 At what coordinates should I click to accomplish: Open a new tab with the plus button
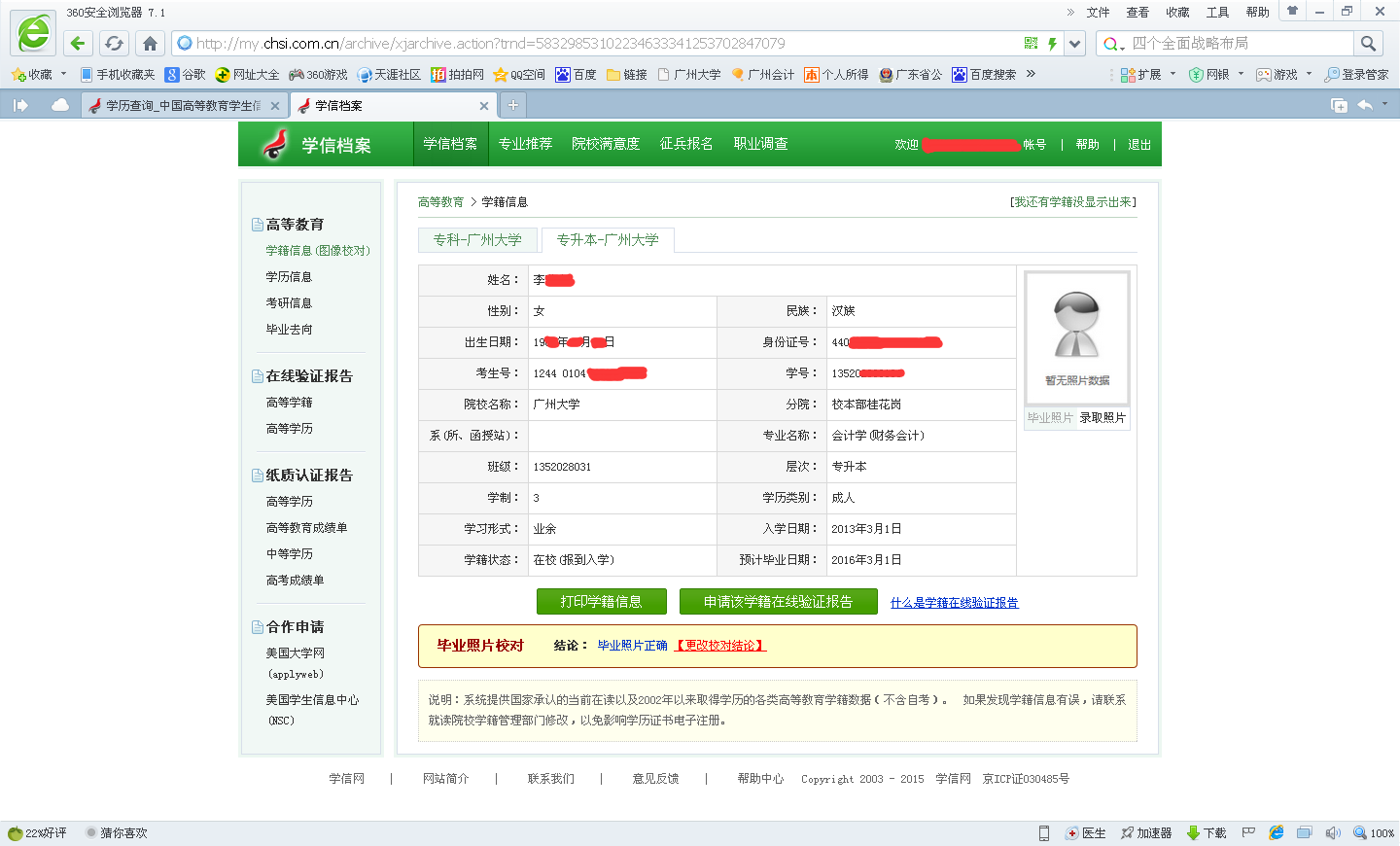512,105
